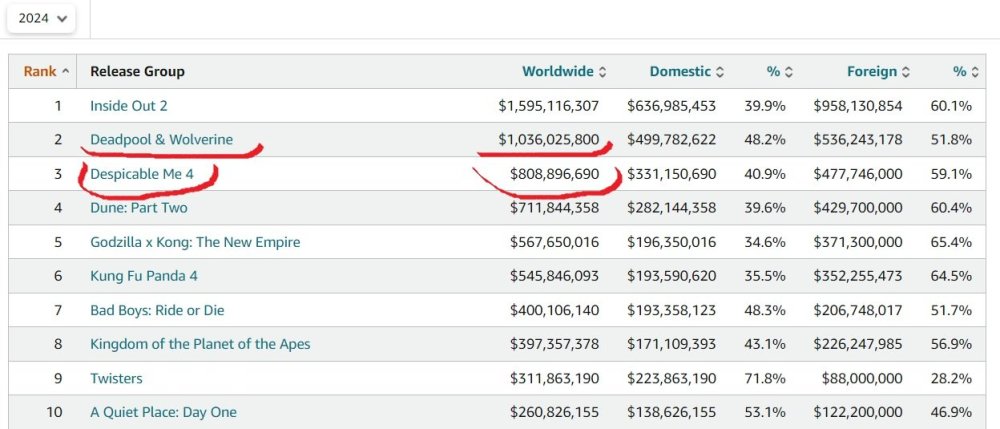1000x429 pixels.
Task: Open Bad Boys: Ride or Die link
Action: 160,310
